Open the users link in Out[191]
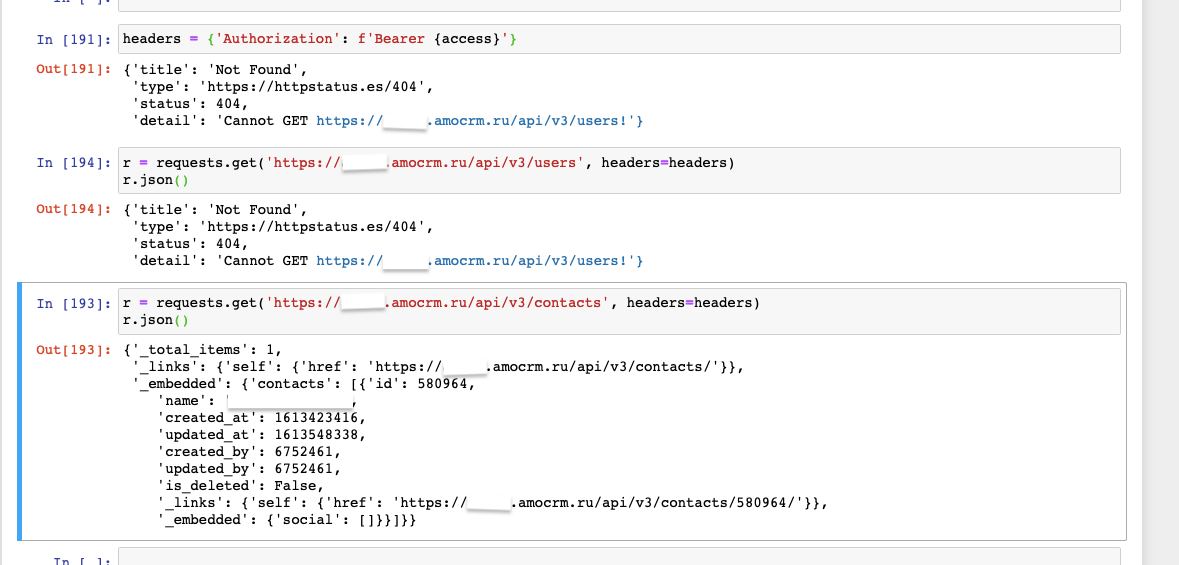This screenshot has height=565, width=1179. (x=480, y=120)
